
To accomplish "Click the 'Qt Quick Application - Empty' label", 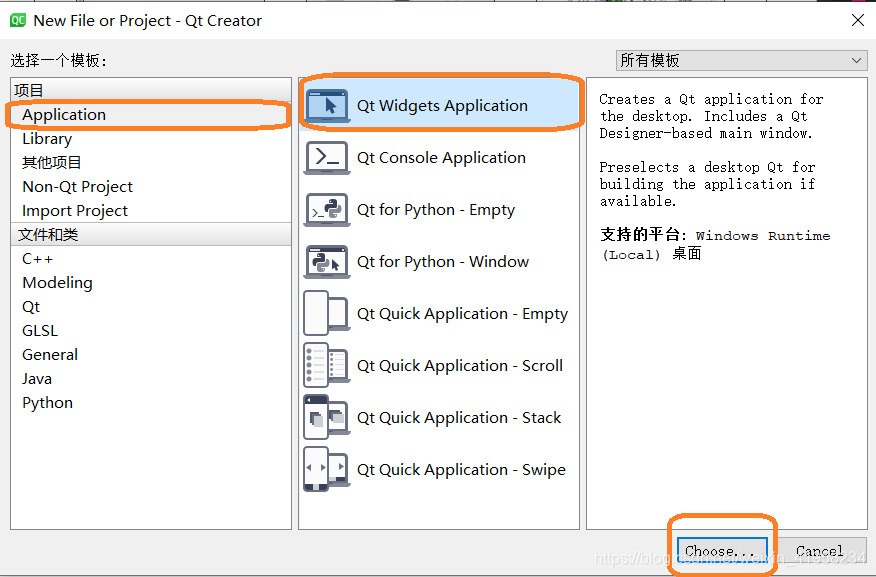I will tap(462, 313).
